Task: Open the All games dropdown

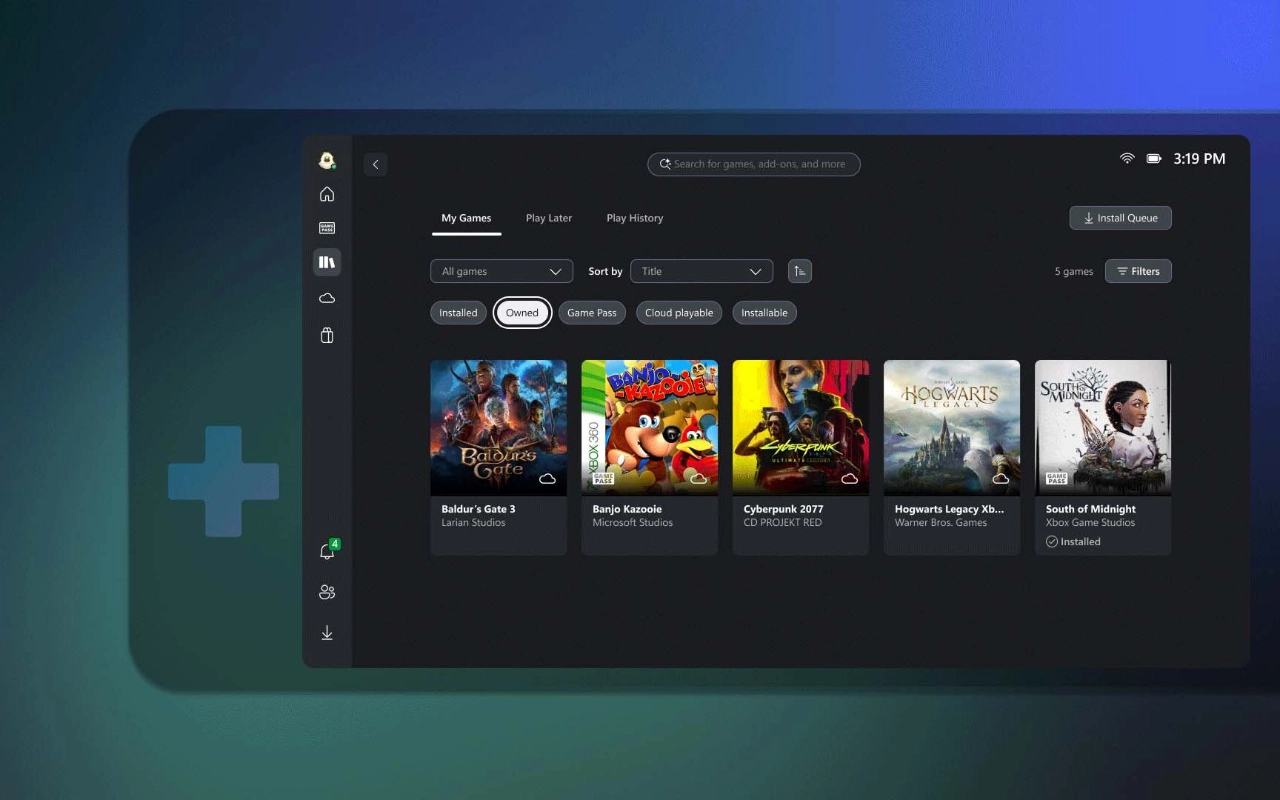Action: pyautogui.click(x=501, y=271)
